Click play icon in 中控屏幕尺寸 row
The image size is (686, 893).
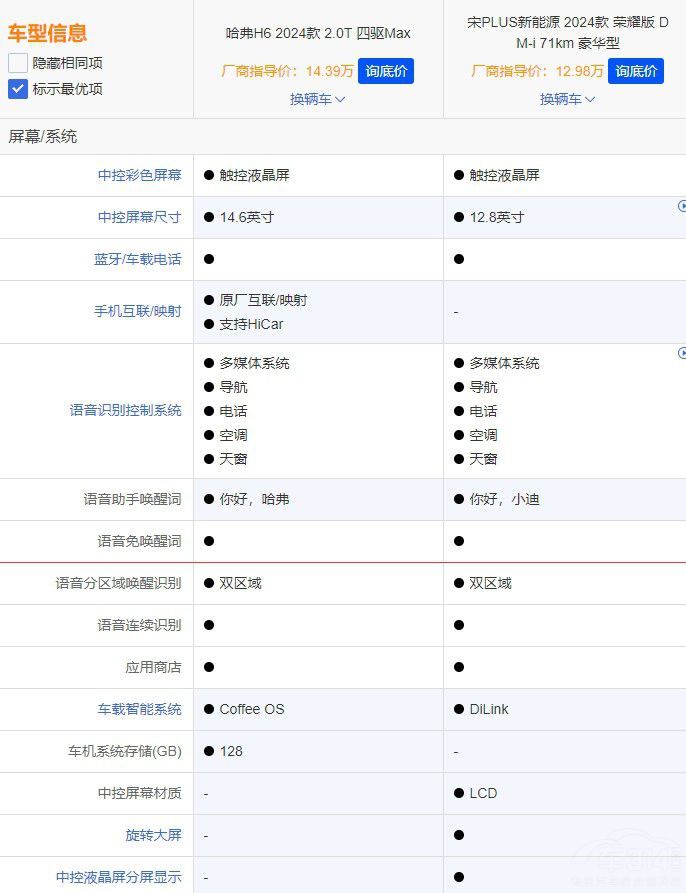(x=682, y=206)
